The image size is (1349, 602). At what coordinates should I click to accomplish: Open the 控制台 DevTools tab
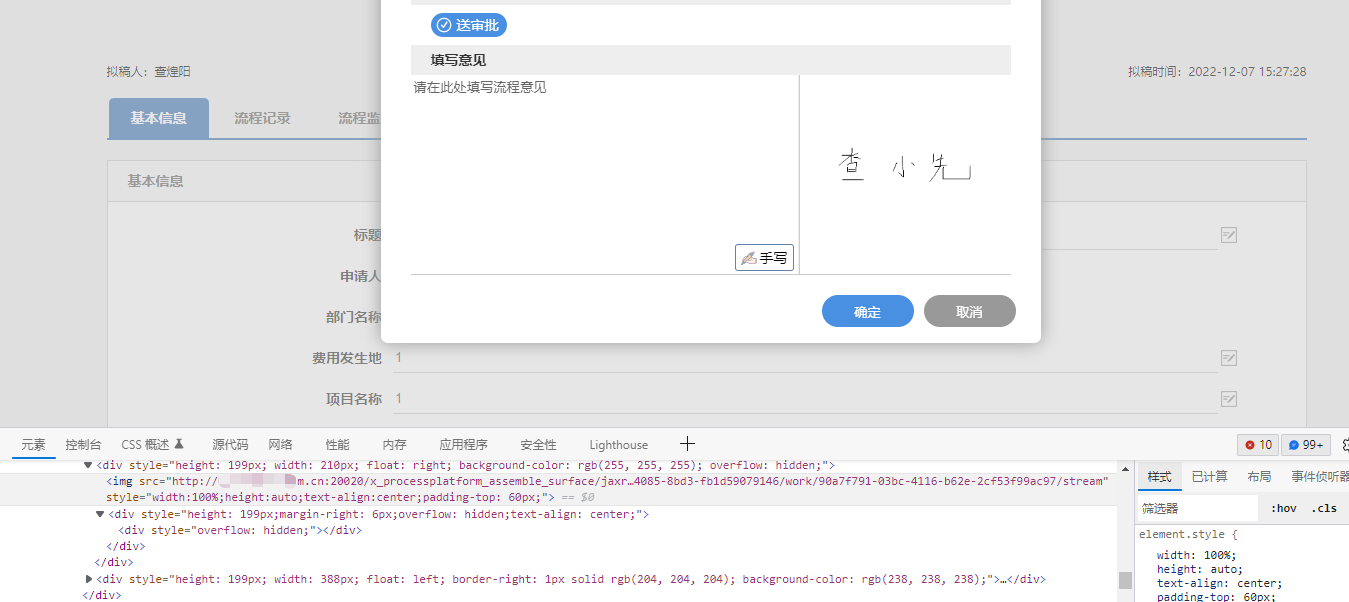pos(83,445)
